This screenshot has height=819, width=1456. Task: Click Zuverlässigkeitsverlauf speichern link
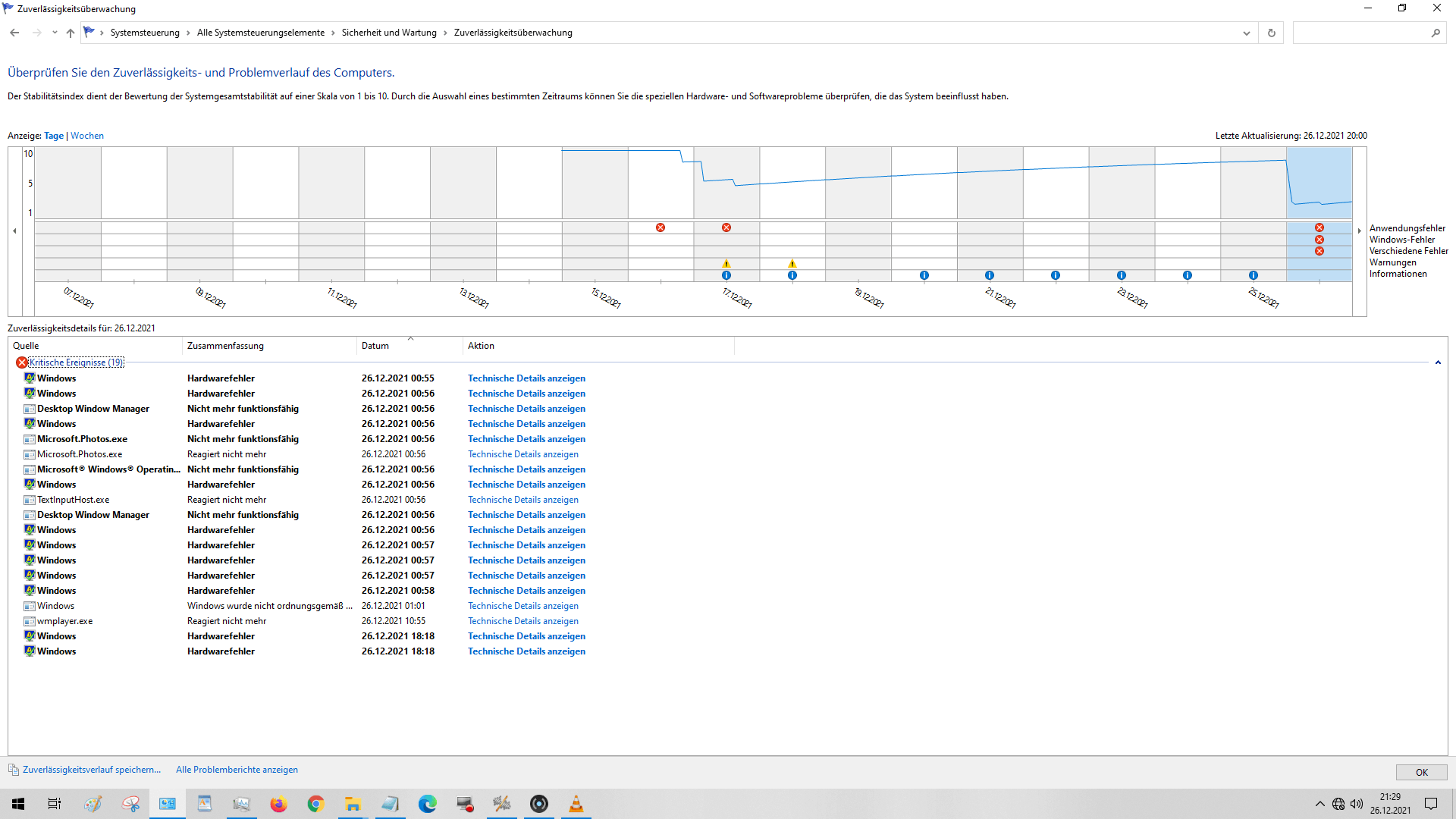point(92,770)
